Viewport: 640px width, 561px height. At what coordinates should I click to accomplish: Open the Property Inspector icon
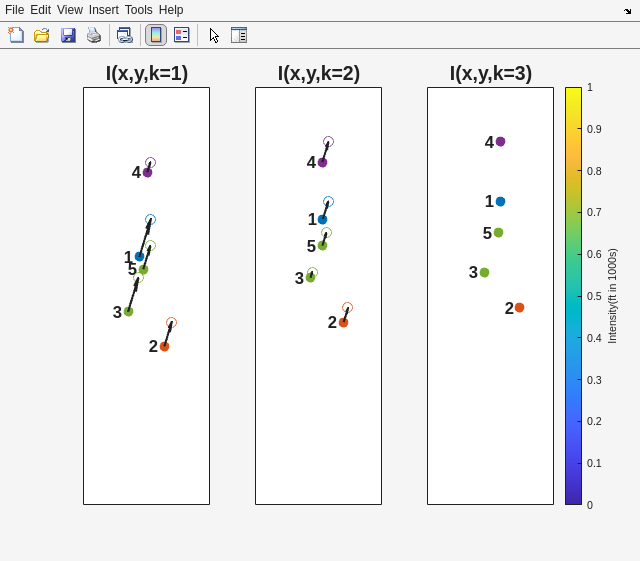(x=239, y=35)
